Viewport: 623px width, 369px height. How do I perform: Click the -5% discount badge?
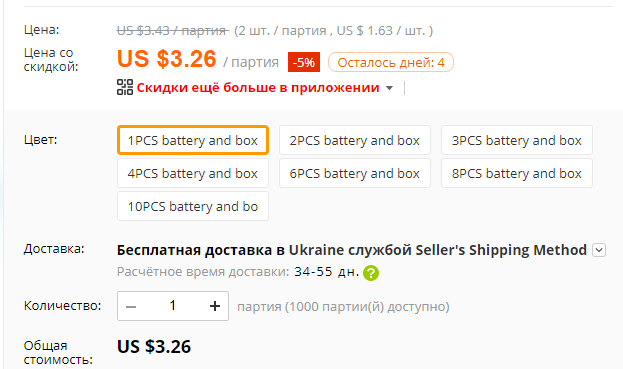(304, 62)
